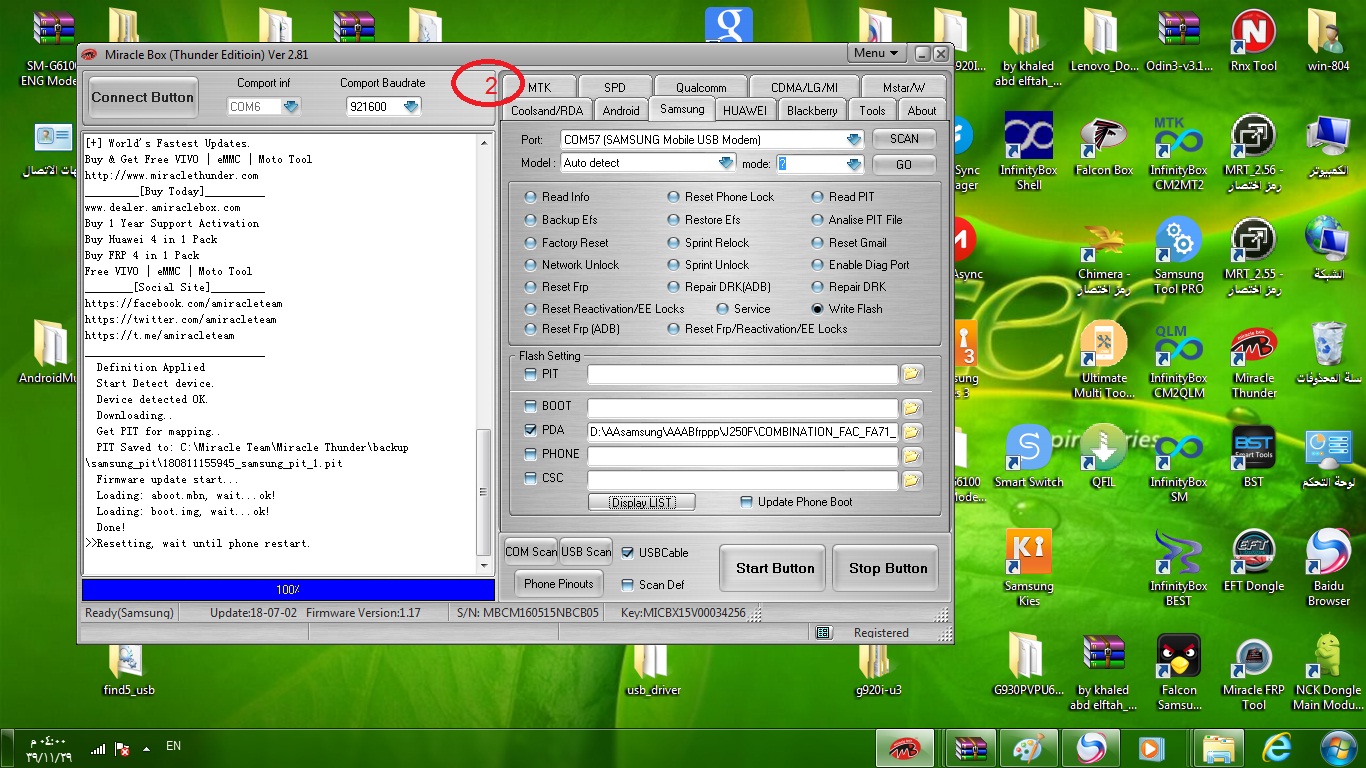This screenshot has width=1366, height=768.
Task: Click the PDA file path field
Action: click(742, 432)
